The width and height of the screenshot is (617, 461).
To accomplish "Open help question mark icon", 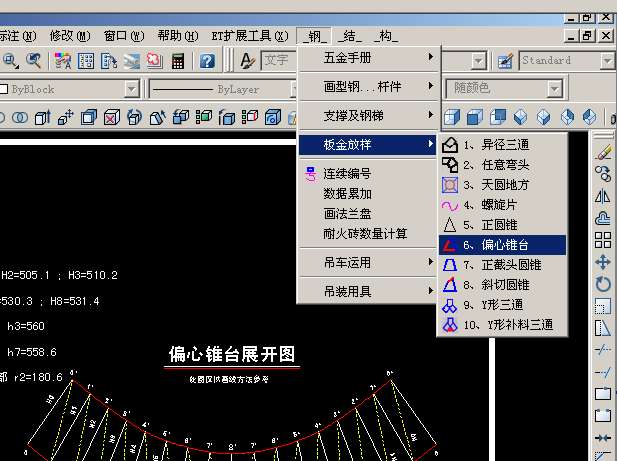I will (207, 61).
